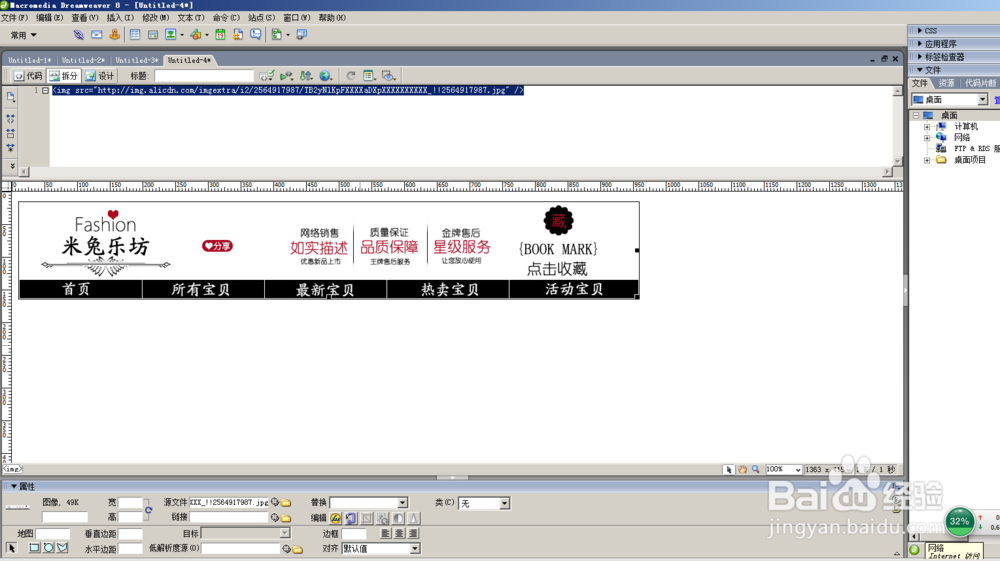Click the Templates insert icon

[277, 35]
